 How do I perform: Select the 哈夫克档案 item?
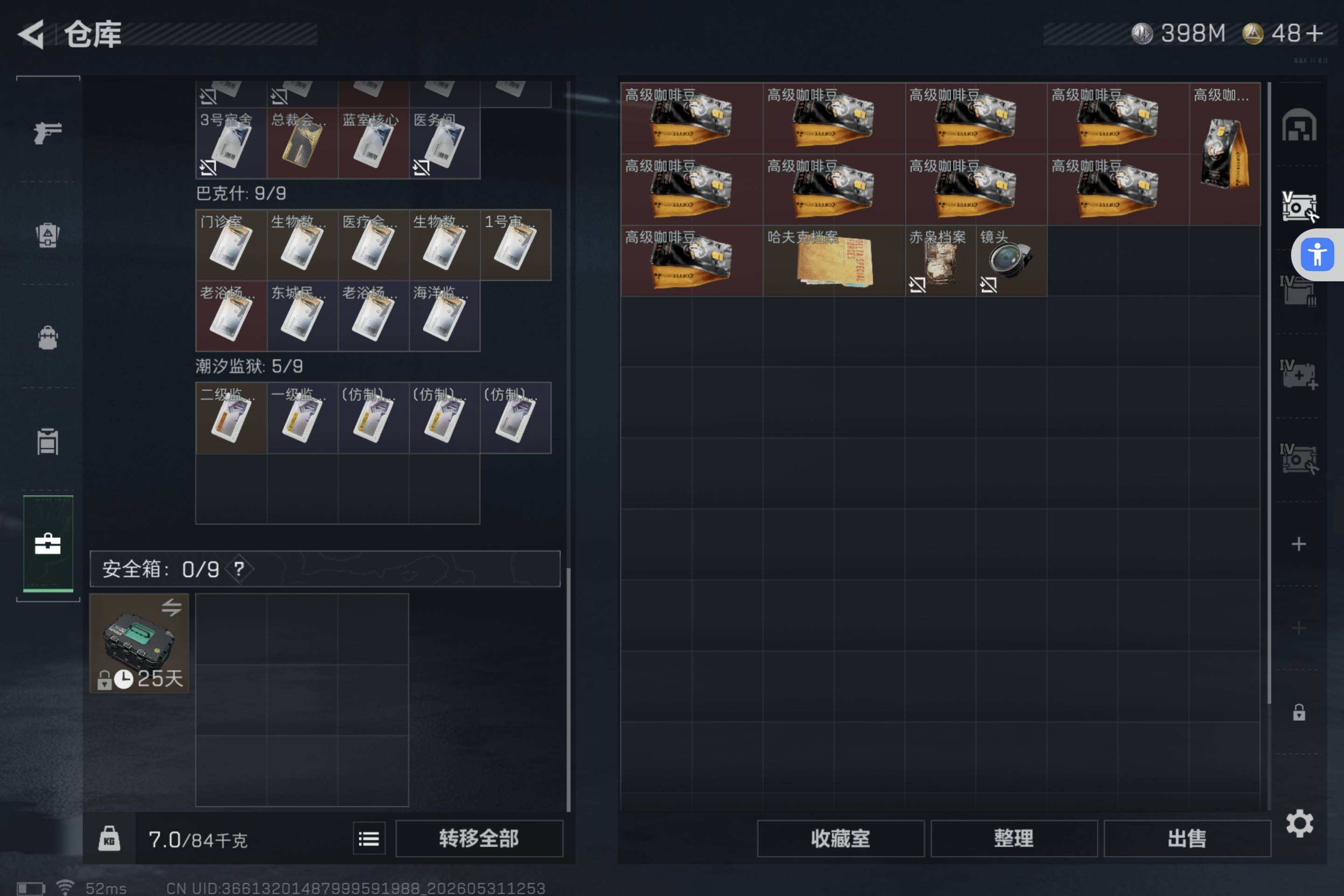click(834, 260)
